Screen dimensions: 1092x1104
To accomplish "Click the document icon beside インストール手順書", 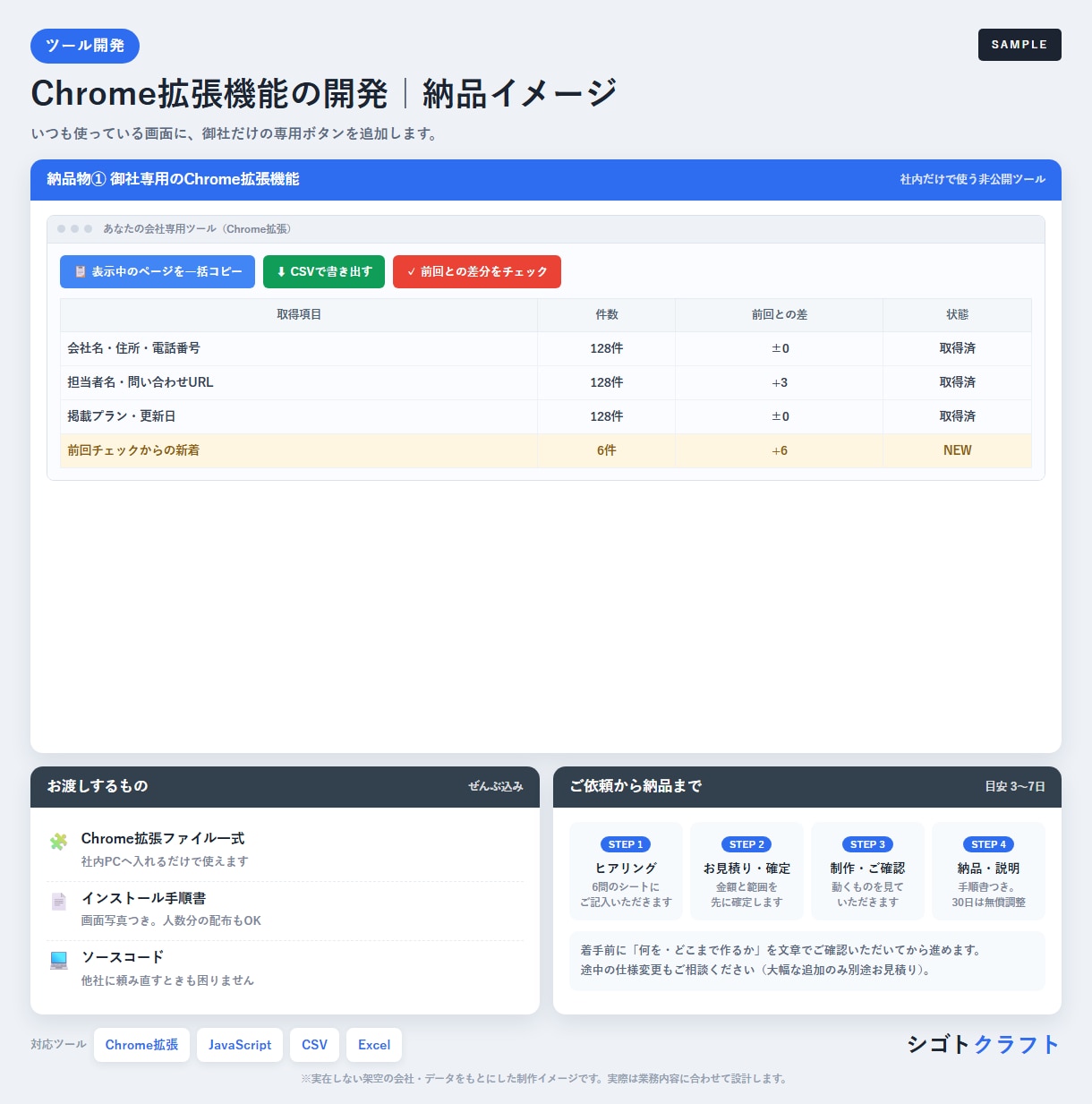I will coord(59,901).
